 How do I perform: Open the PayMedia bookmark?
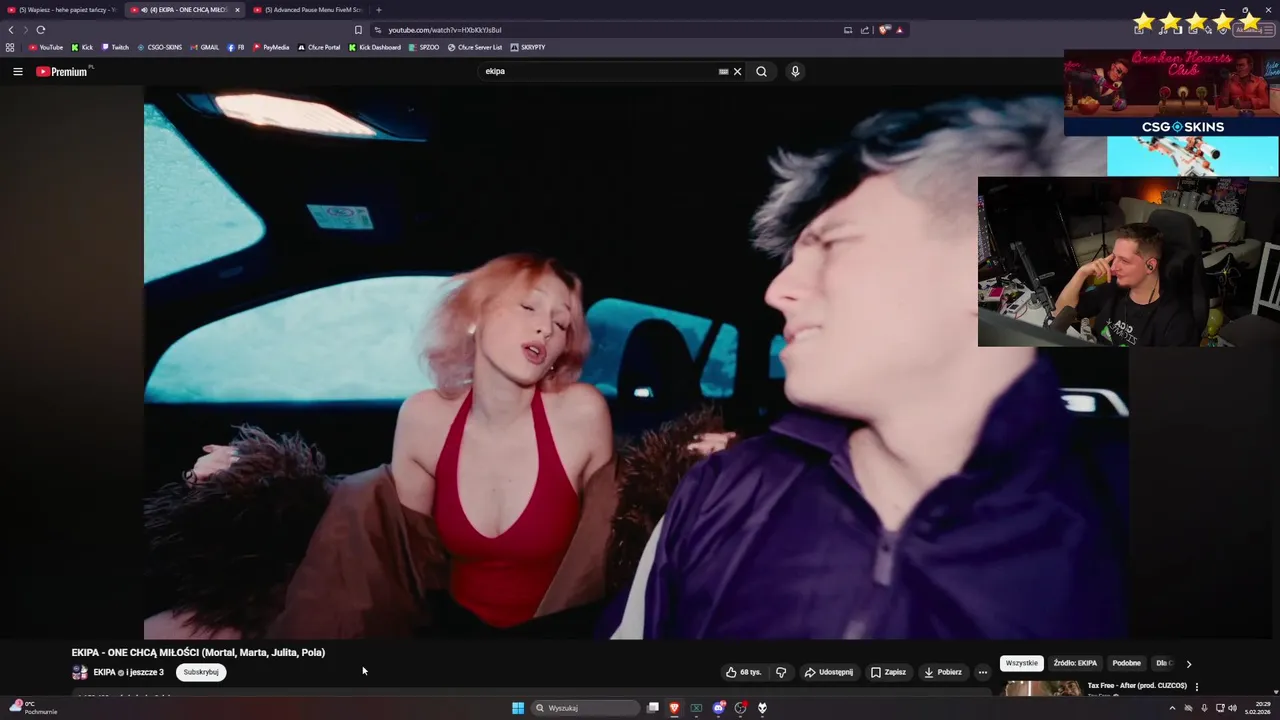pyautogui.click(x=271, y=47)
